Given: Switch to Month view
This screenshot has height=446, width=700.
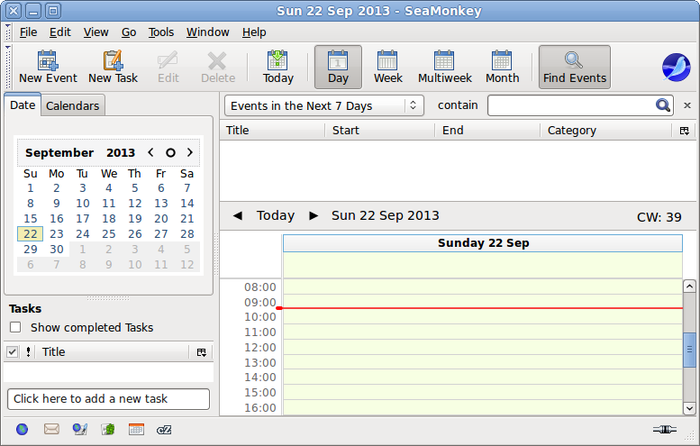Looking at the screenshot, I should tap(502, 67).
